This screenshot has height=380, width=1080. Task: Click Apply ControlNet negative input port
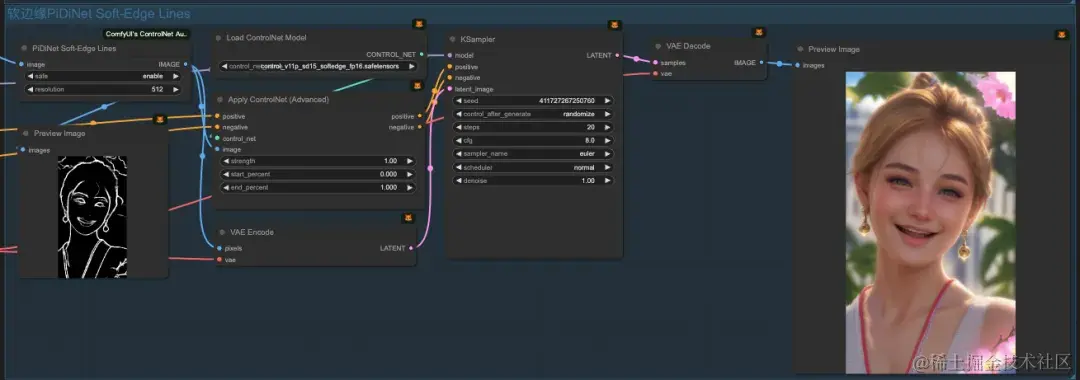pyautogui.click(x=217, y=127)
